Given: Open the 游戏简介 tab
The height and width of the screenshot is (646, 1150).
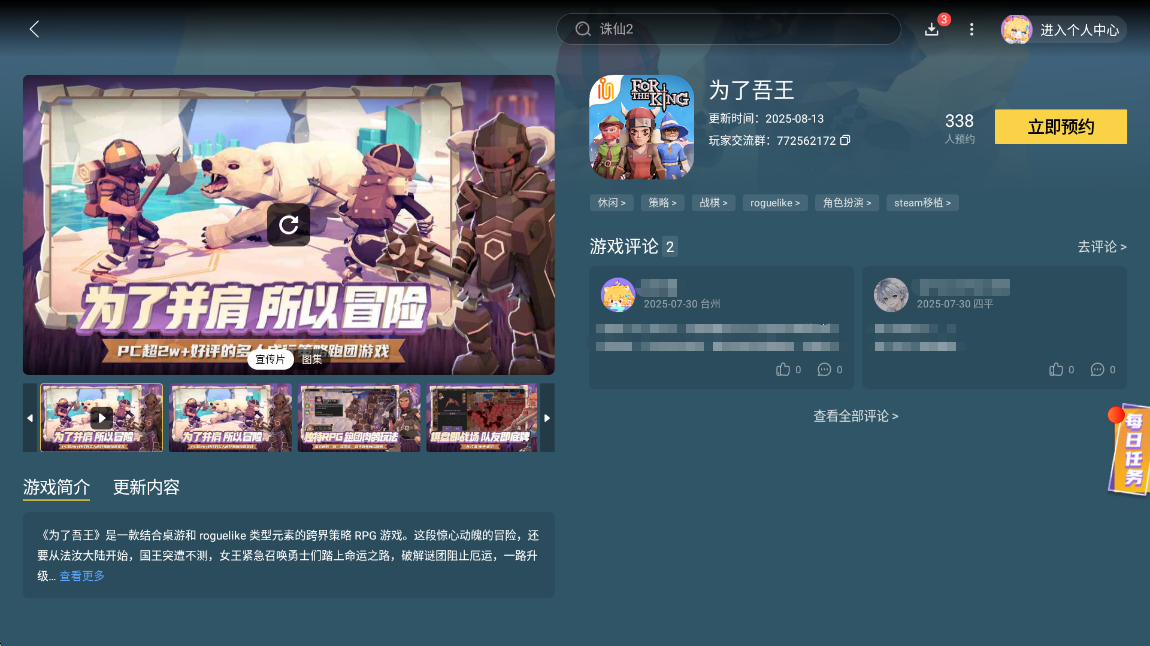Looking at the screenshot, I should [56, 487].
